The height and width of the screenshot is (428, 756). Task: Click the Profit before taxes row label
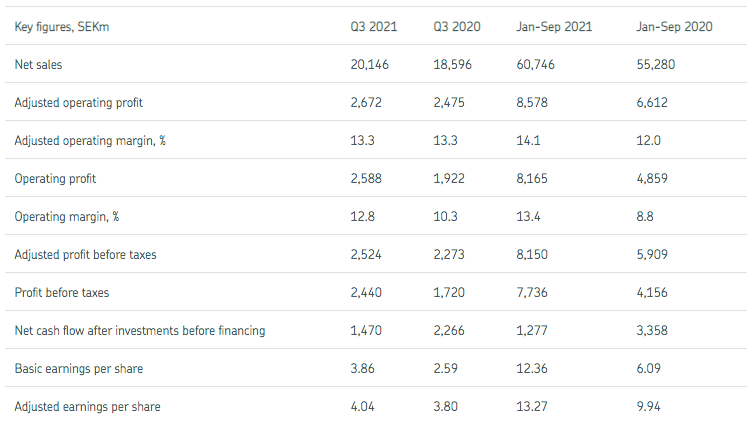(x=64, y=292)
